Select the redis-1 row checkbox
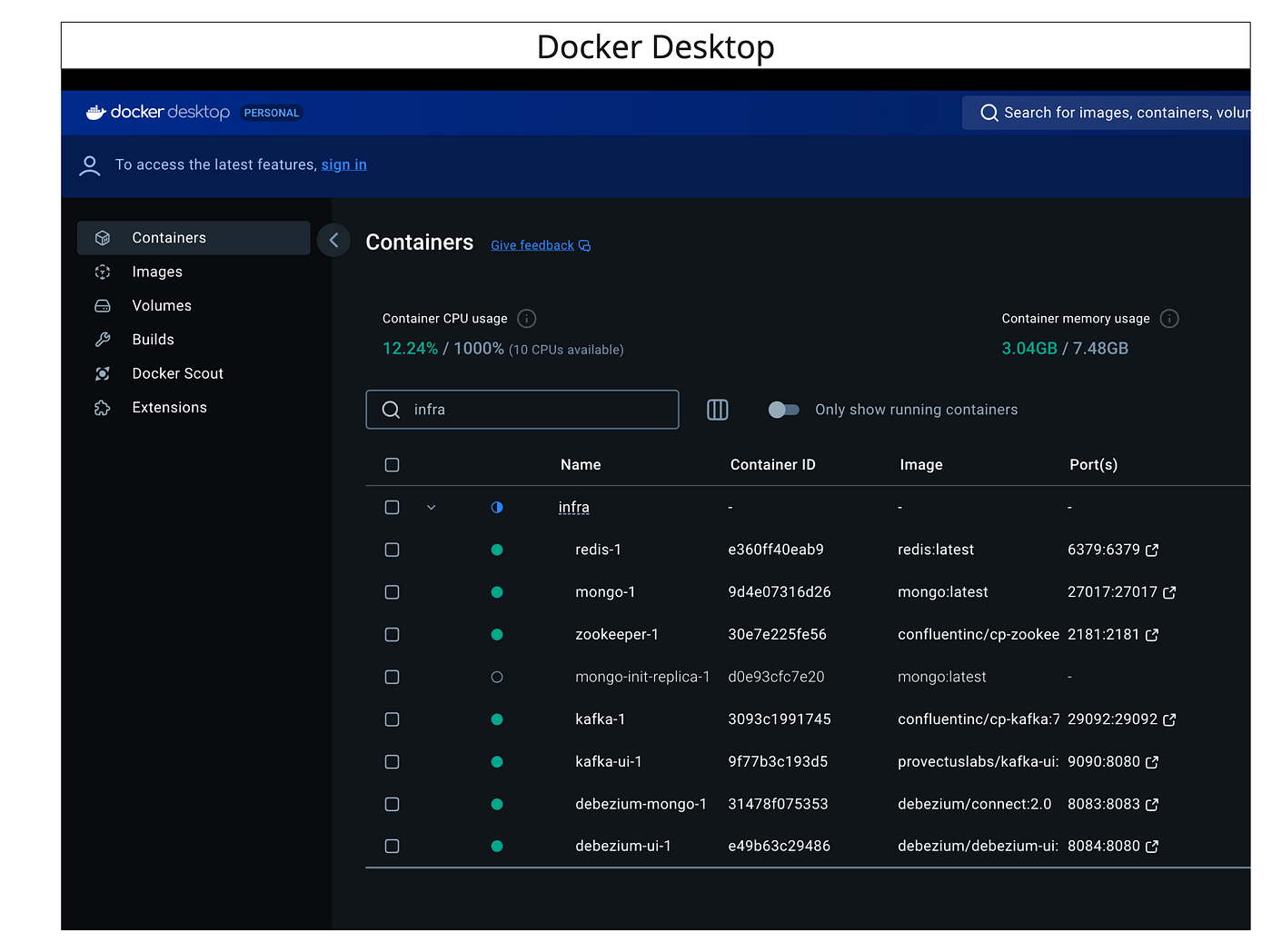This screenshot has width=1272, height=952. pos(393,550)
